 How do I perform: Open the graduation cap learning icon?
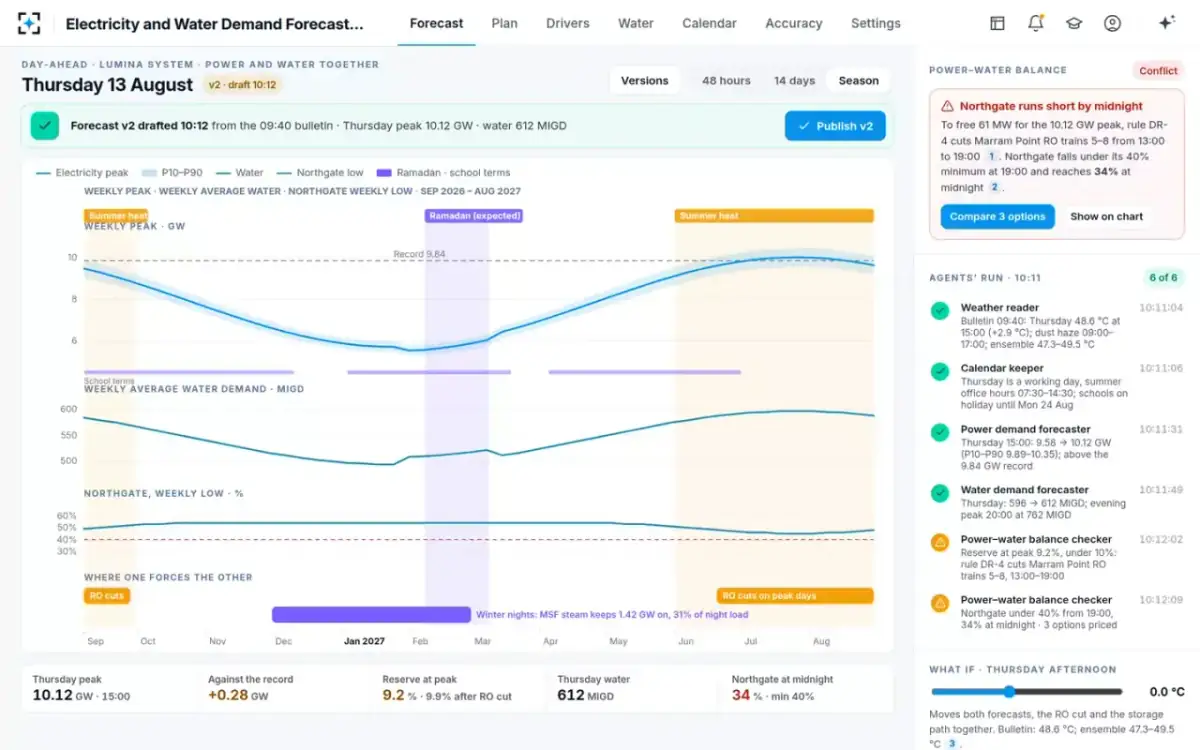click(x=1074, y=23)
